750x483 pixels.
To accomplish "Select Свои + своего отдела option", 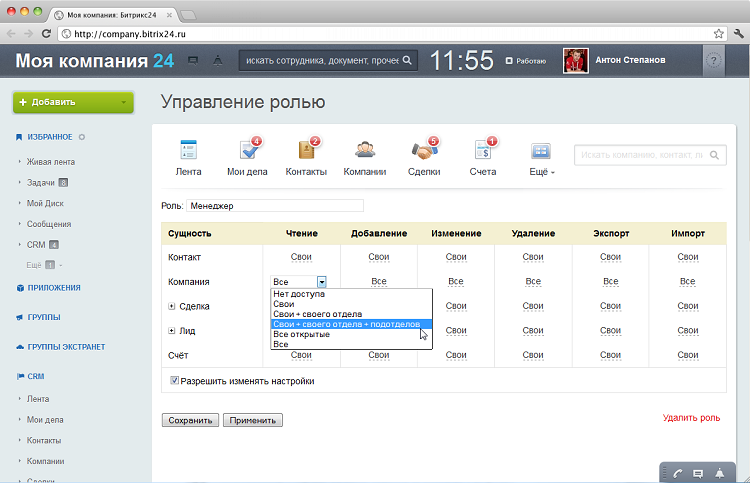I will [352, 314].
